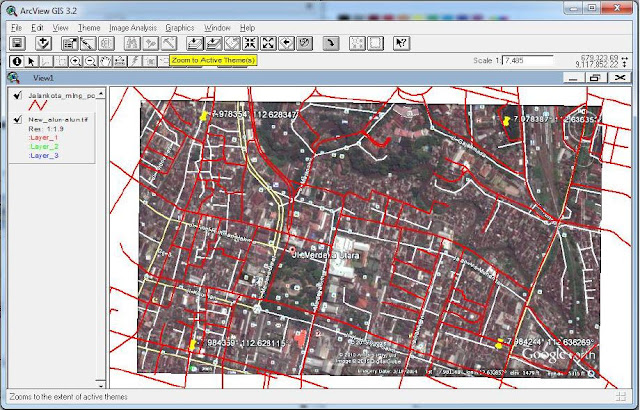The image size is (640, 410).
Task: Select the Measure ruler tool
Action: pos(120,61)
